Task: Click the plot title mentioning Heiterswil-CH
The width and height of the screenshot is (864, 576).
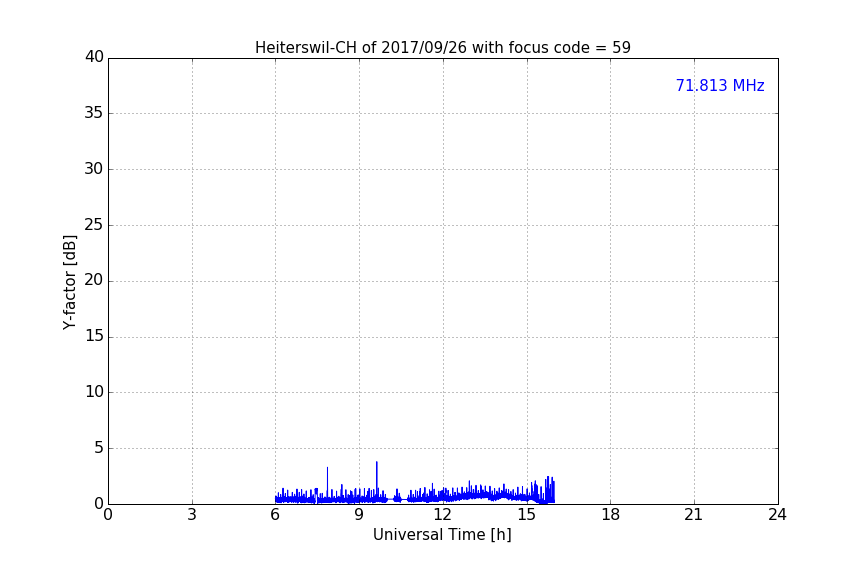Action: tap(442, 48)
